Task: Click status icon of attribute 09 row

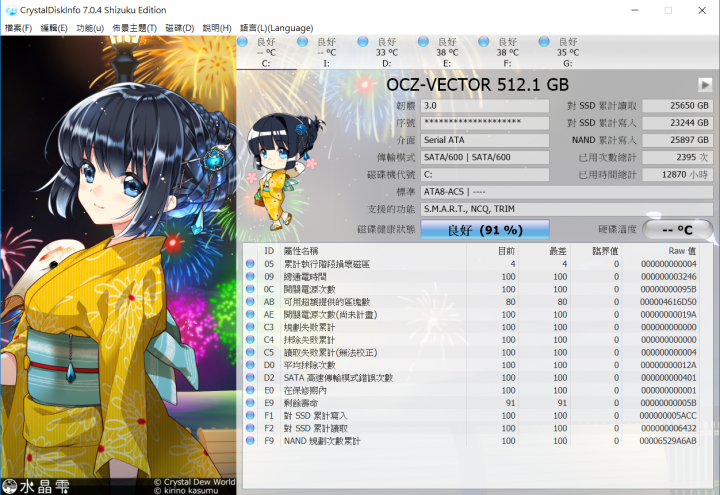Action: 250,276
